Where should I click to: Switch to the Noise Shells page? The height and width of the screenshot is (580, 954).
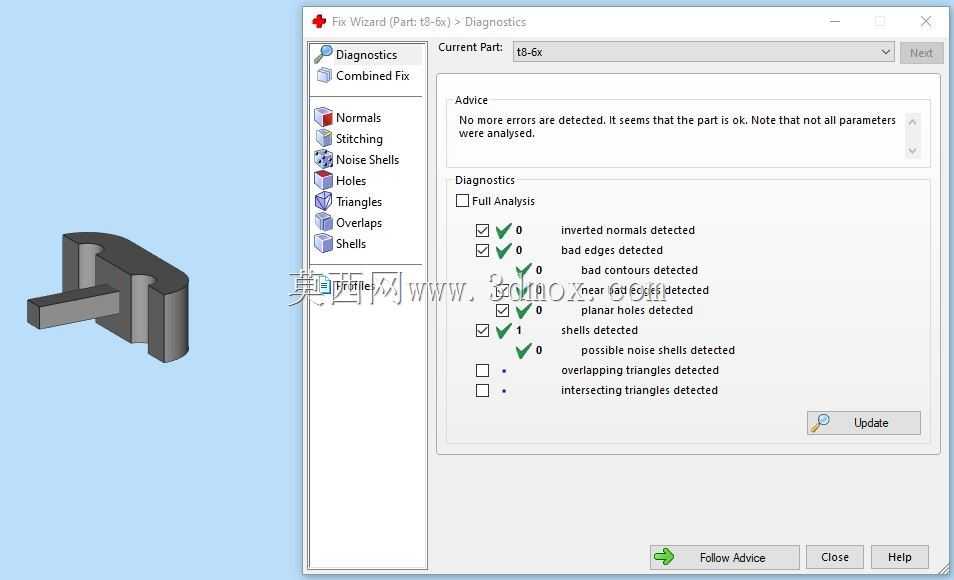pos(367,159)
